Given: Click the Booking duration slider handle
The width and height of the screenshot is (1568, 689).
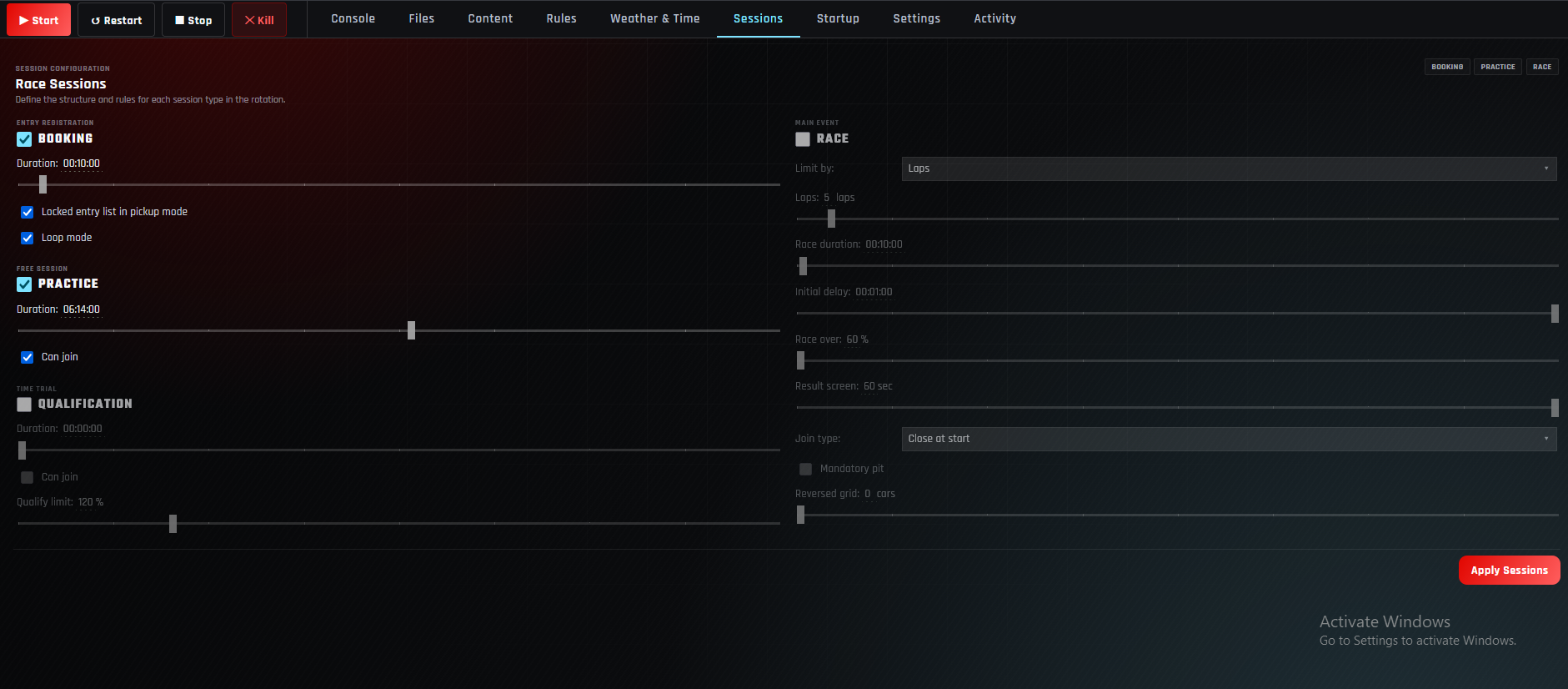Looking at the screenshot, I should click(43, 184).
